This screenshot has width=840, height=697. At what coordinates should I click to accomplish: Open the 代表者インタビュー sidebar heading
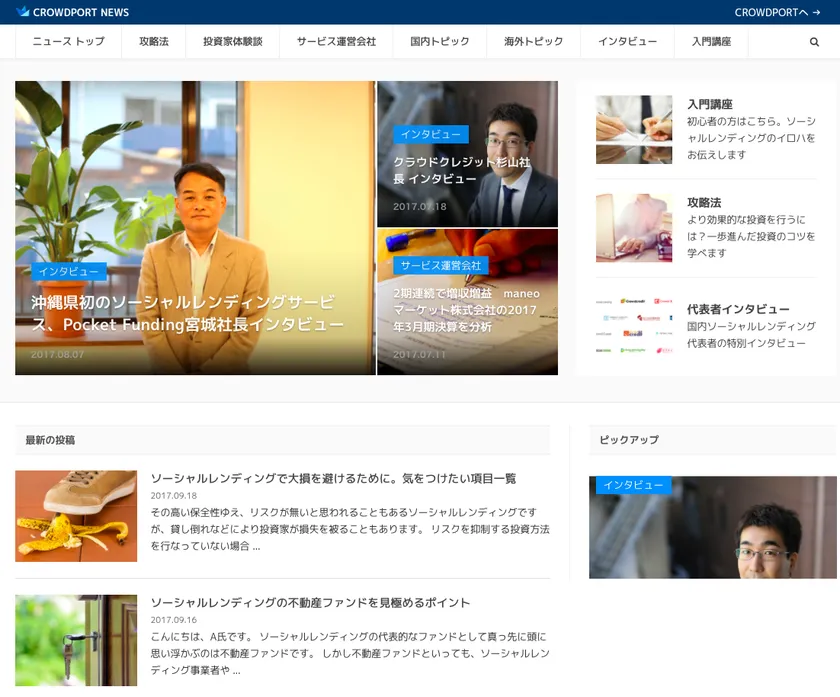(x=738, y=309)
